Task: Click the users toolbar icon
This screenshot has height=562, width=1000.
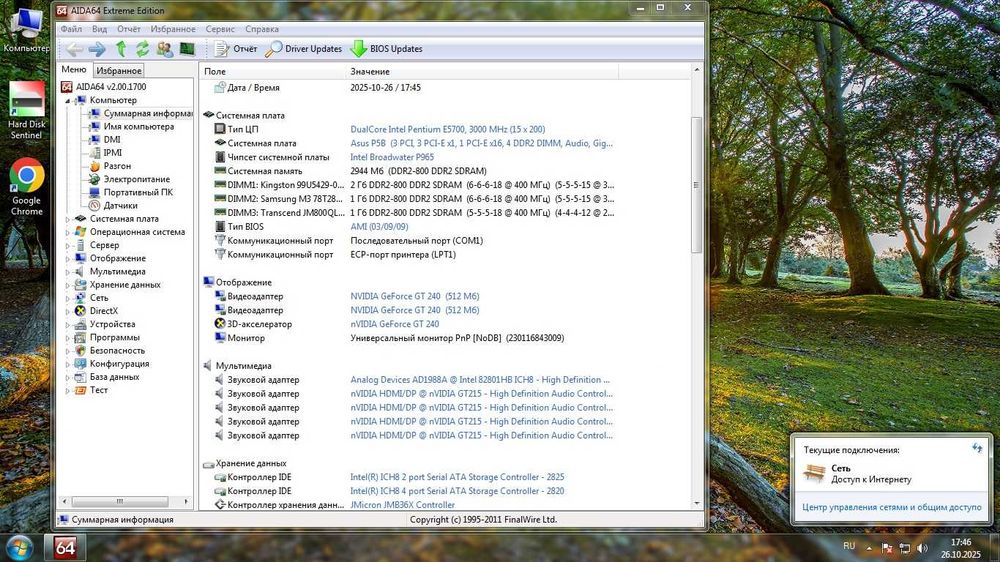Action: pos(165,49)
